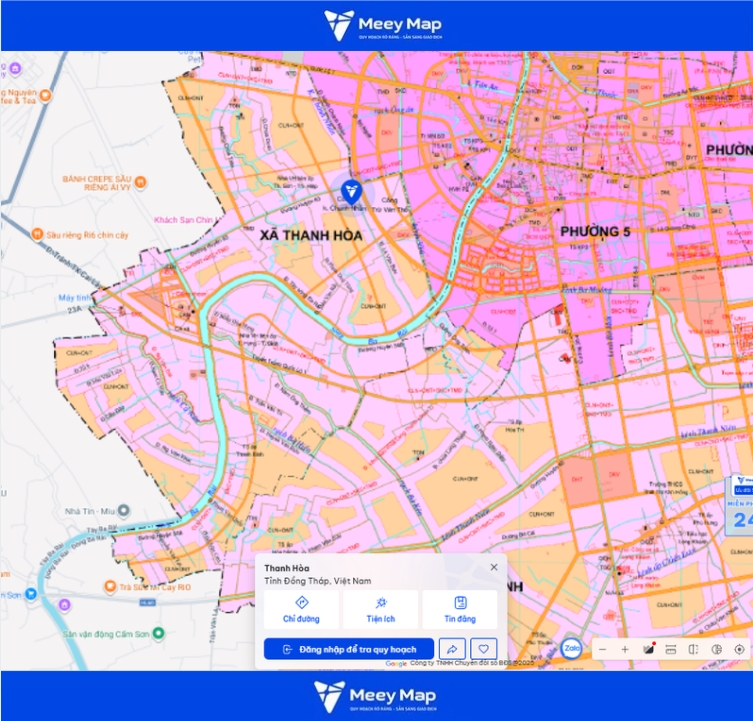Click the 23A road label
This screenshot has height=721, width=753.
pyautogui.click(x=74, y=310)
